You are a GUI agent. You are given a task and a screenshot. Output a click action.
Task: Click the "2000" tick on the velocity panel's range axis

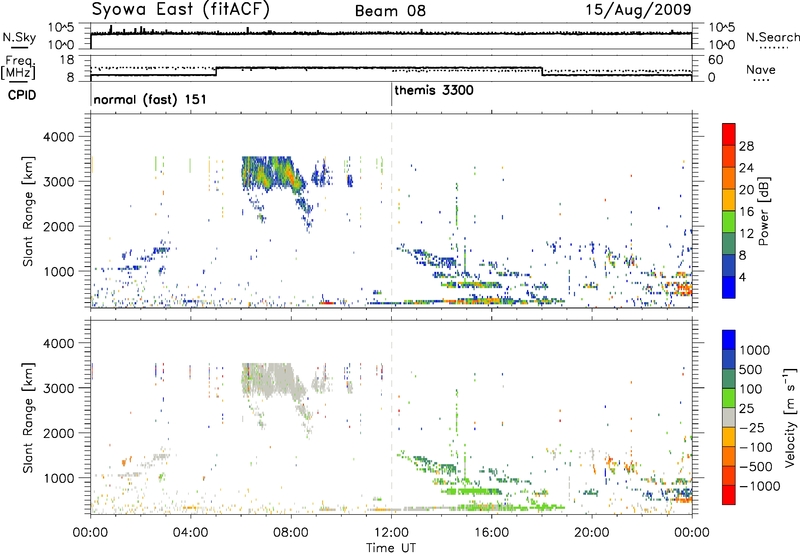58,433
